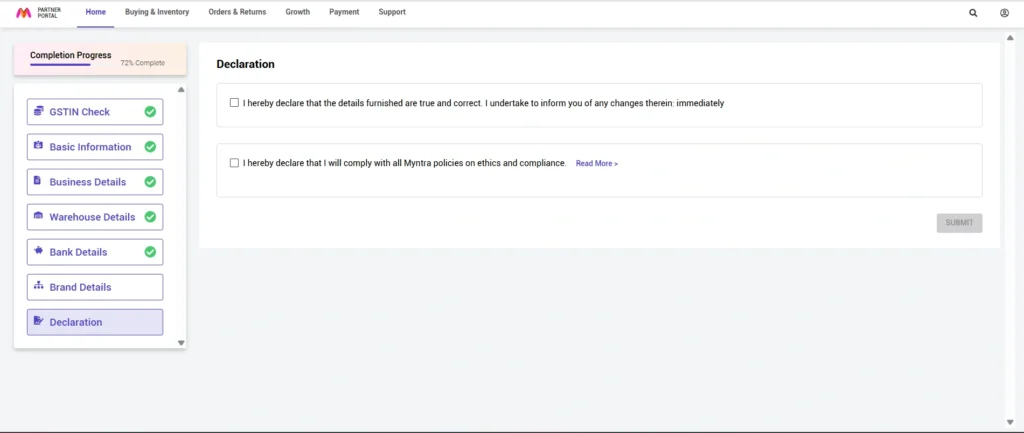
Task: Click green checkmark beside Basic Information
Action: click(x=150, y=147)
